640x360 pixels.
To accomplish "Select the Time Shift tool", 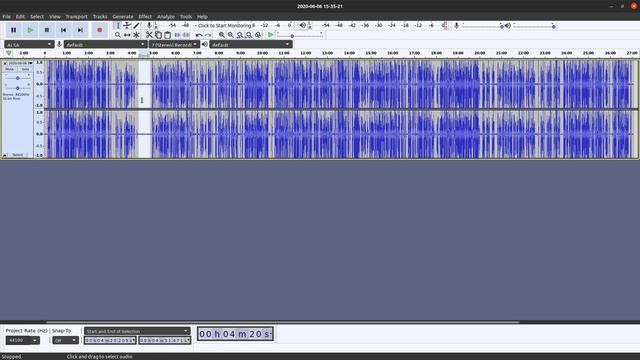I will pyautogui.click(x=127, y=35).
